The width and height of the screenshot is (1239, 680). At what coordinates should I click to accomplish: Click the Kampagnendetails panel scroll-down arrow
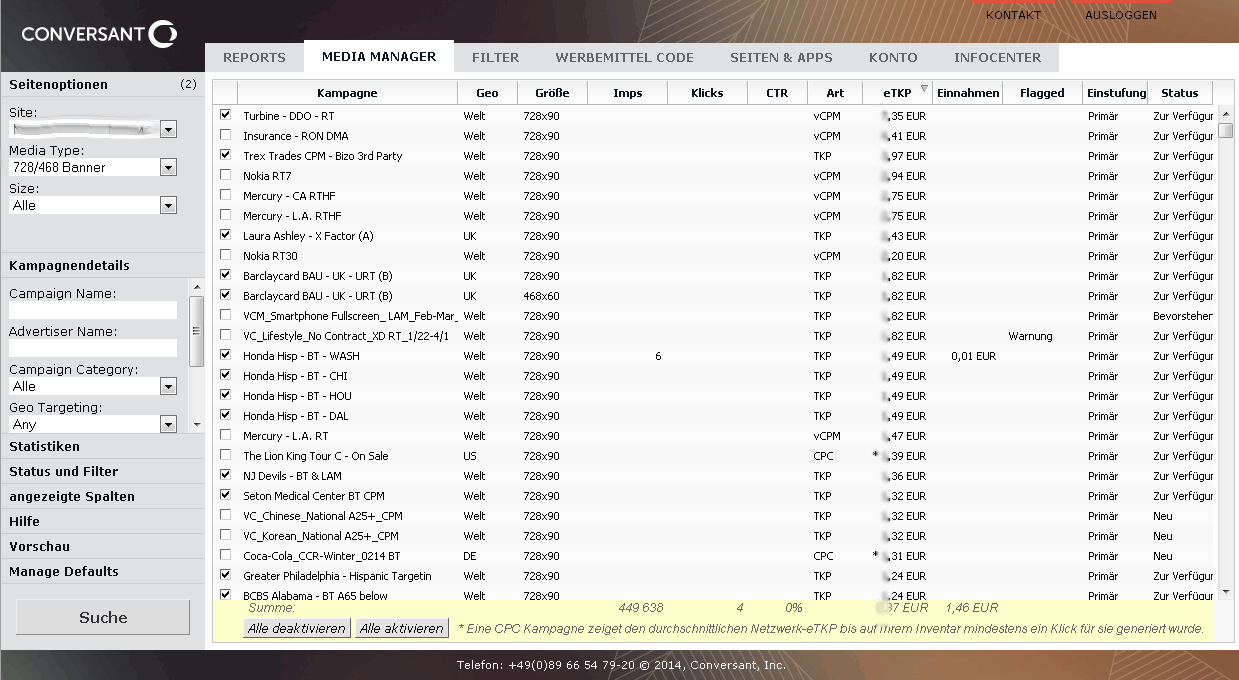click(197, 425)
